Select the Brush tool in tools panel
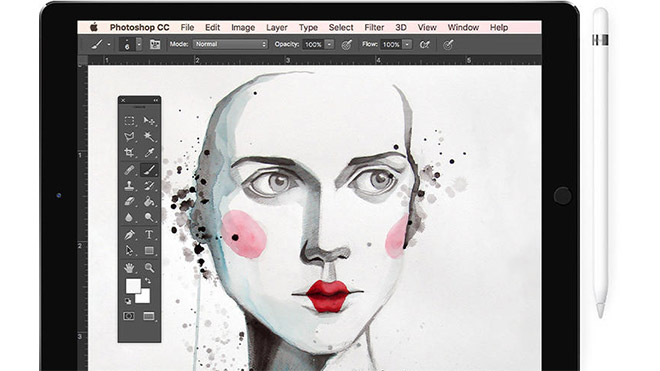660x371 pixels. pos(149,170)
